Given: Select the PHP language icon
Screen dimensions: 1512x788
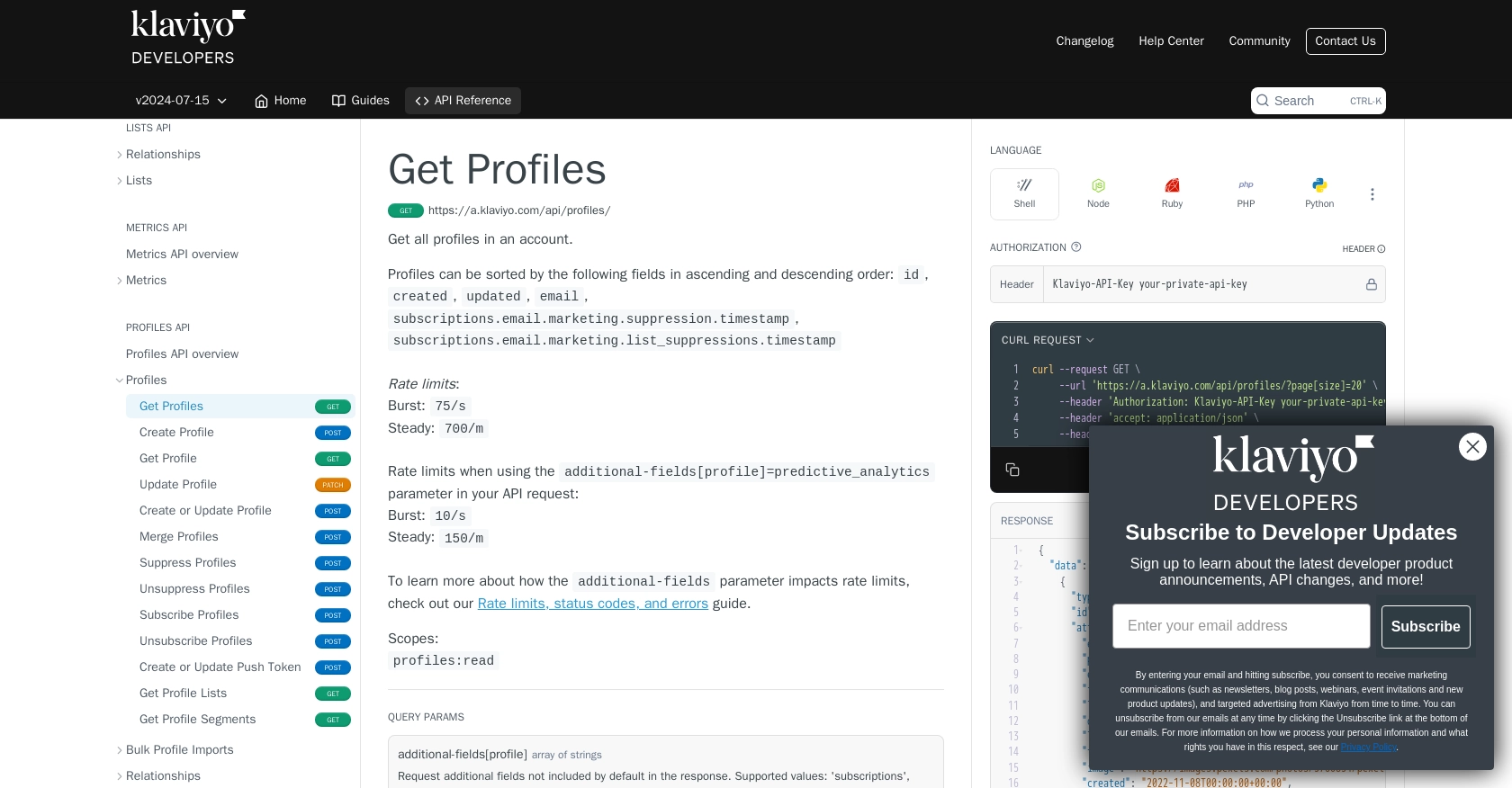Looking at the screenshot, I should click(1246, 193).
